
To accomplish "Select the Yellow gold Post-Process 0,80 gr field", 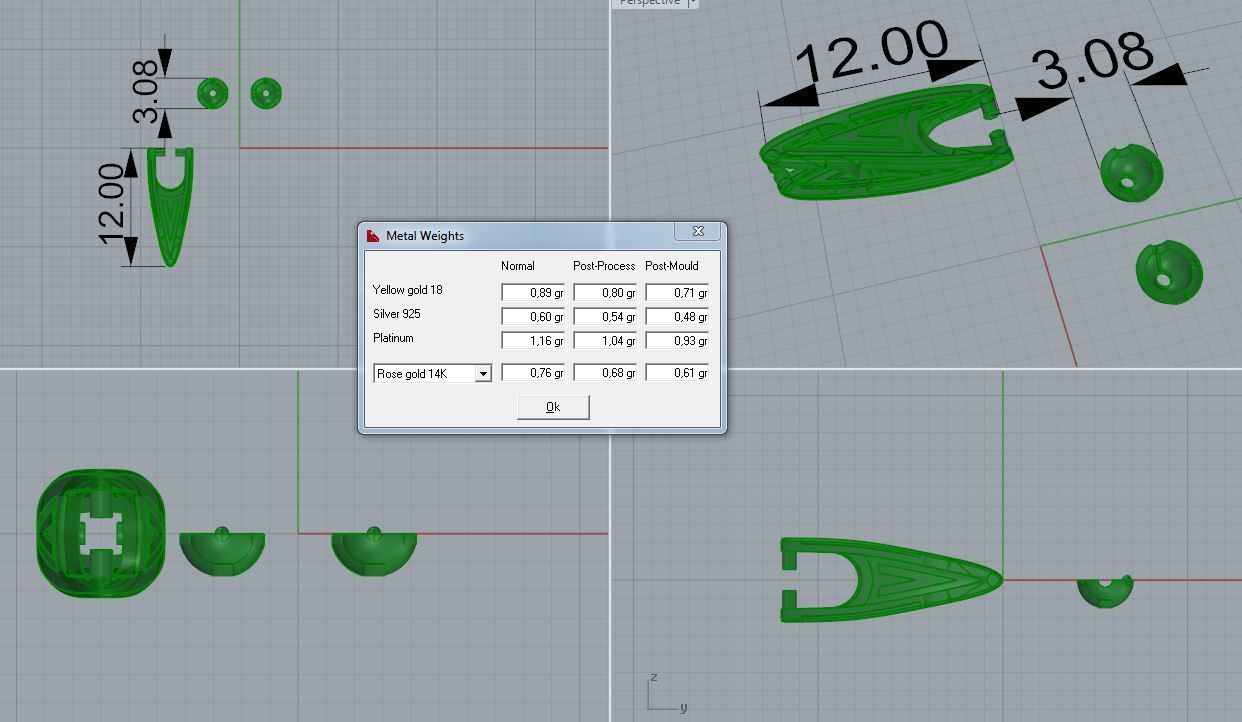I will 605,292.
